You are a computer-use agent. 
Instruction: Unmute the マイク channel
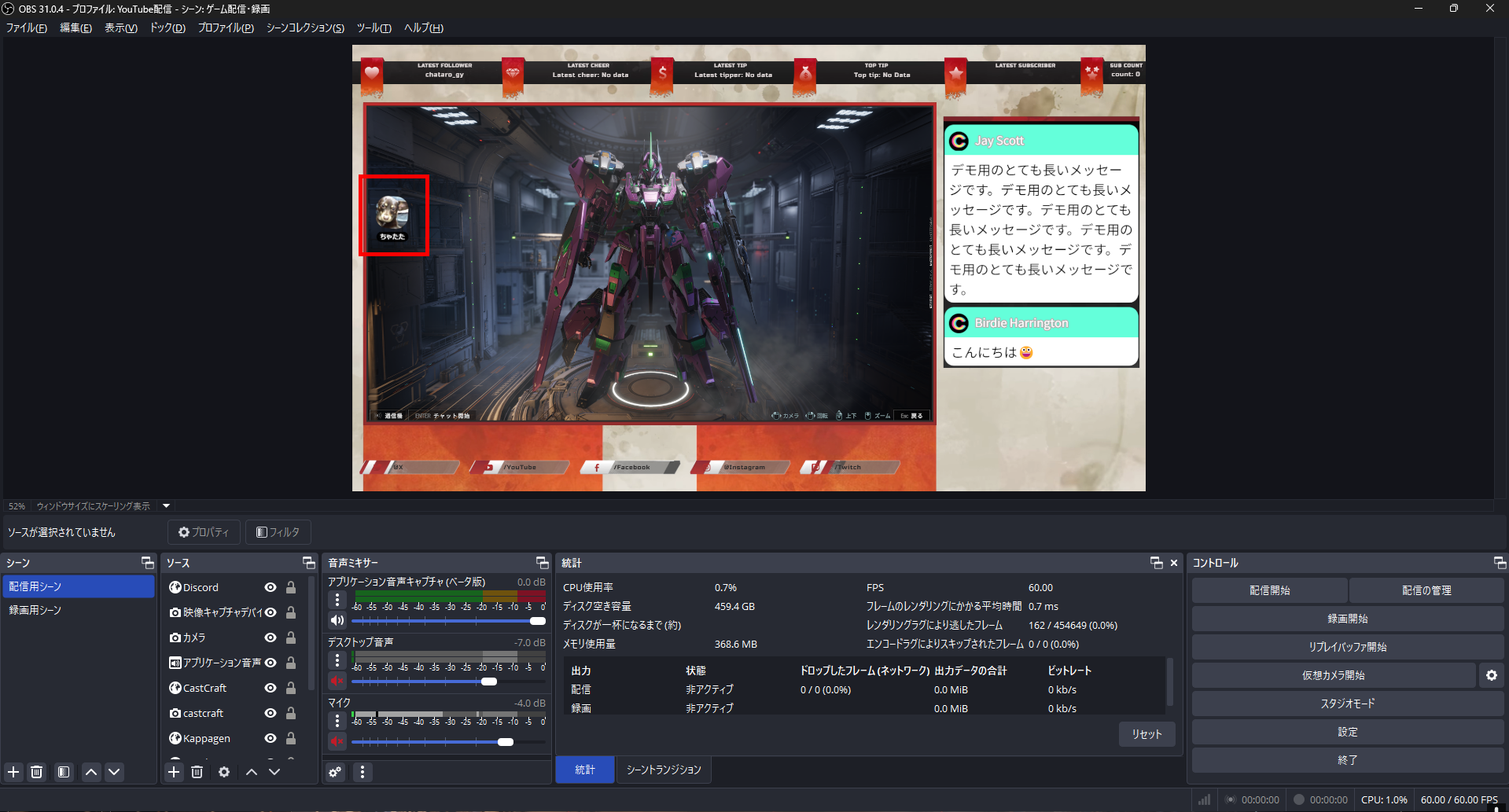pyautogui.click(x=337, y=741)
